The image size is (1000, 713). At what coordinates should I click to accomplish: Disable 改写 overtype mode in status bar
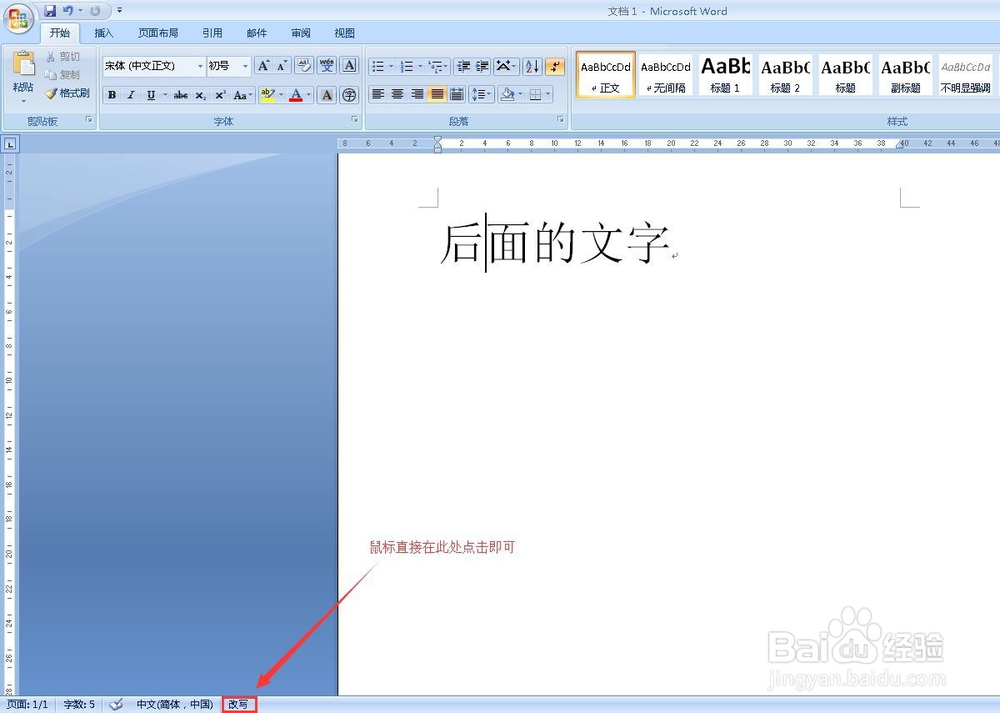[239, 704]
